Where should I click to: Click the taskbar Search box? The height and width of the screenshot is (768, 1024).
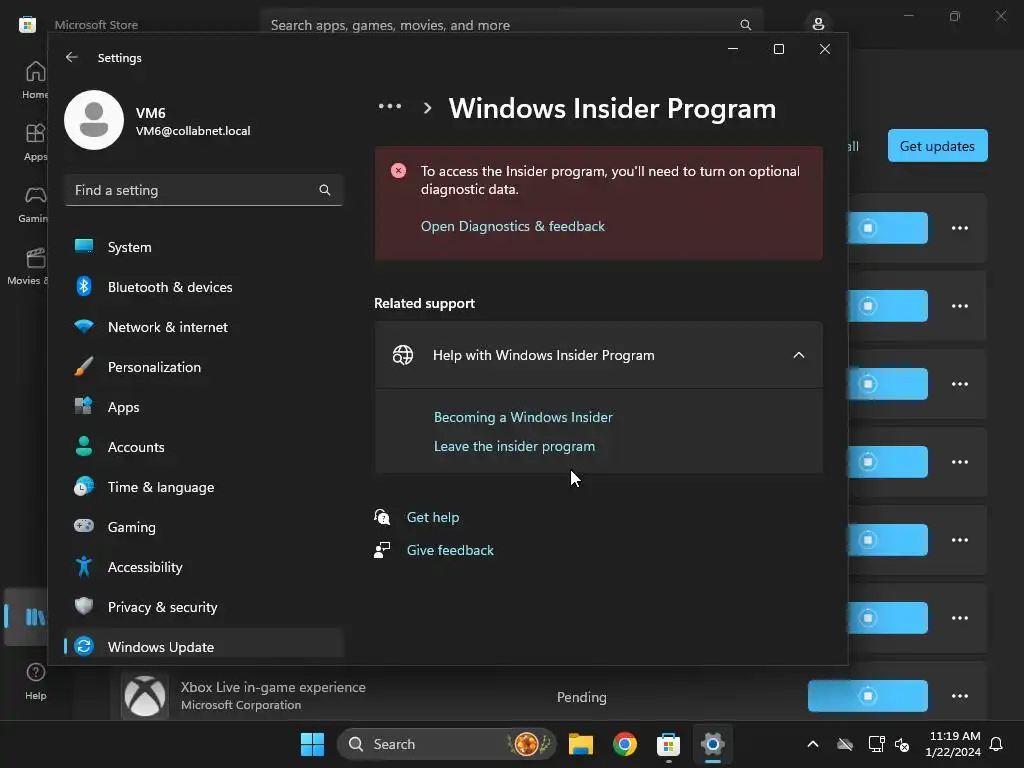coord(447,744)
